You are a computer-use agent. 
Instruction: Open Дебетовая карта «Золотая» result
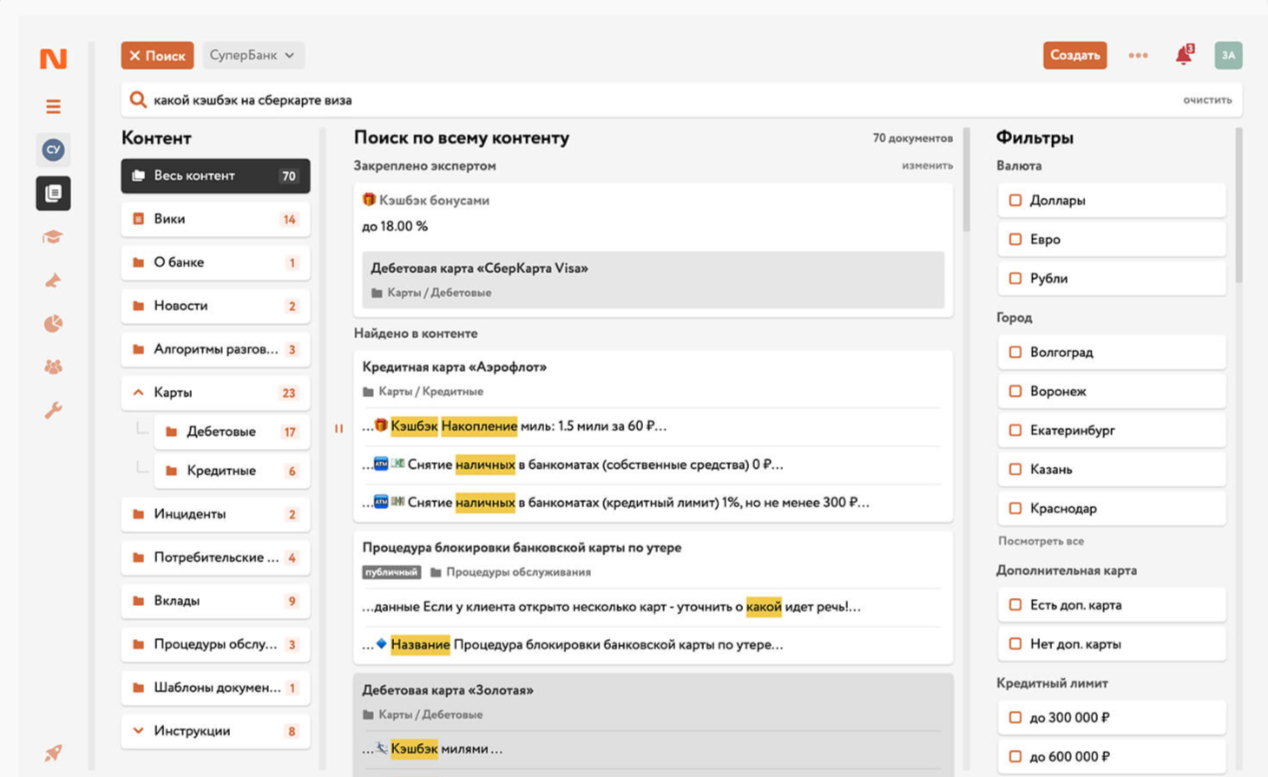tap(448, 691)
